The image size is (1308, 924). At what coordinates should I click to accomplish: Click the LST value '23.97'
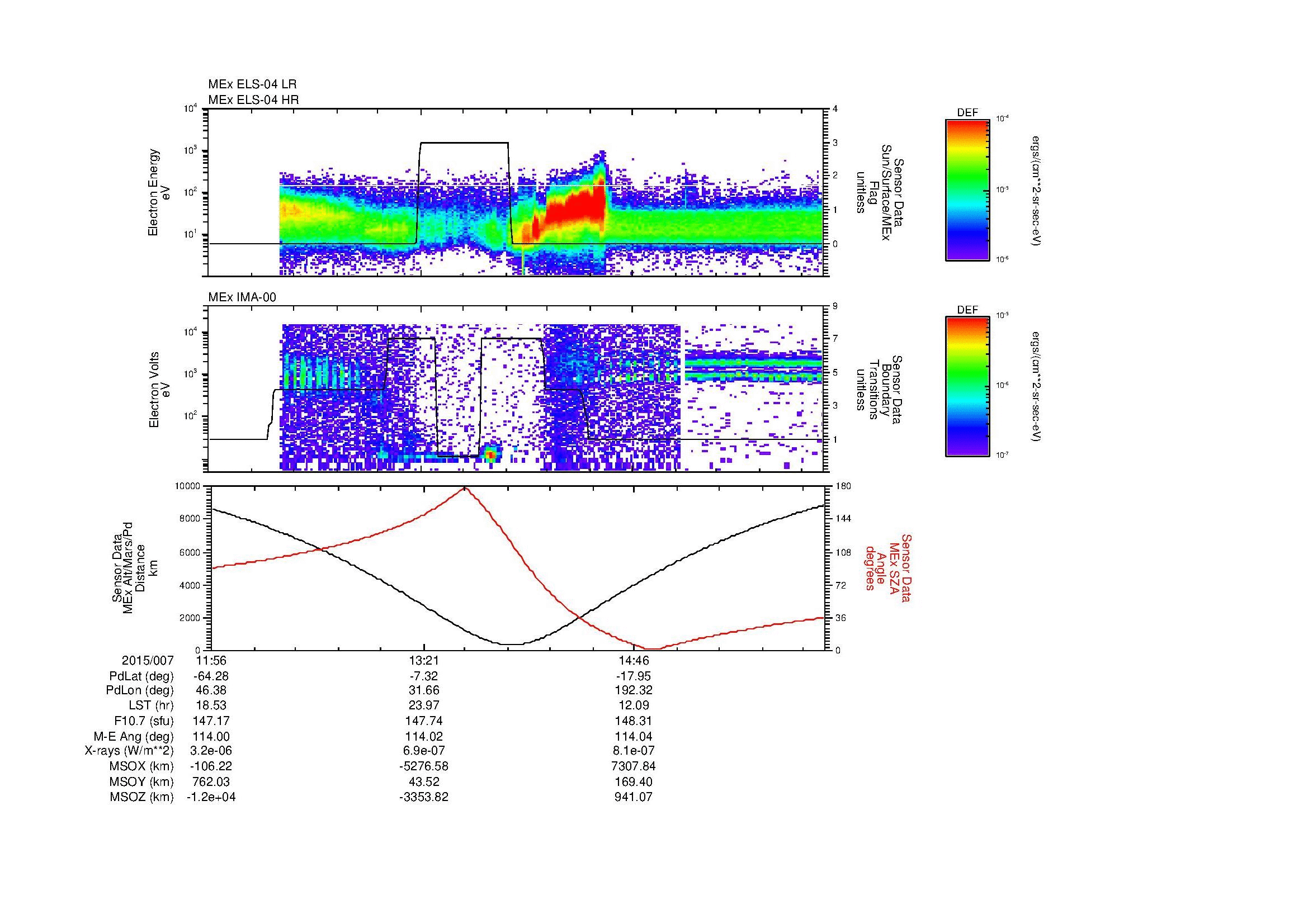(424, 705)
